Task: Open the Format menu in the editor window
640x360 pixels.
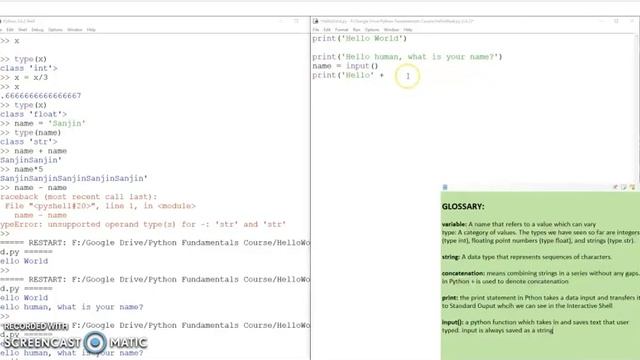Action: click(342, 30)
